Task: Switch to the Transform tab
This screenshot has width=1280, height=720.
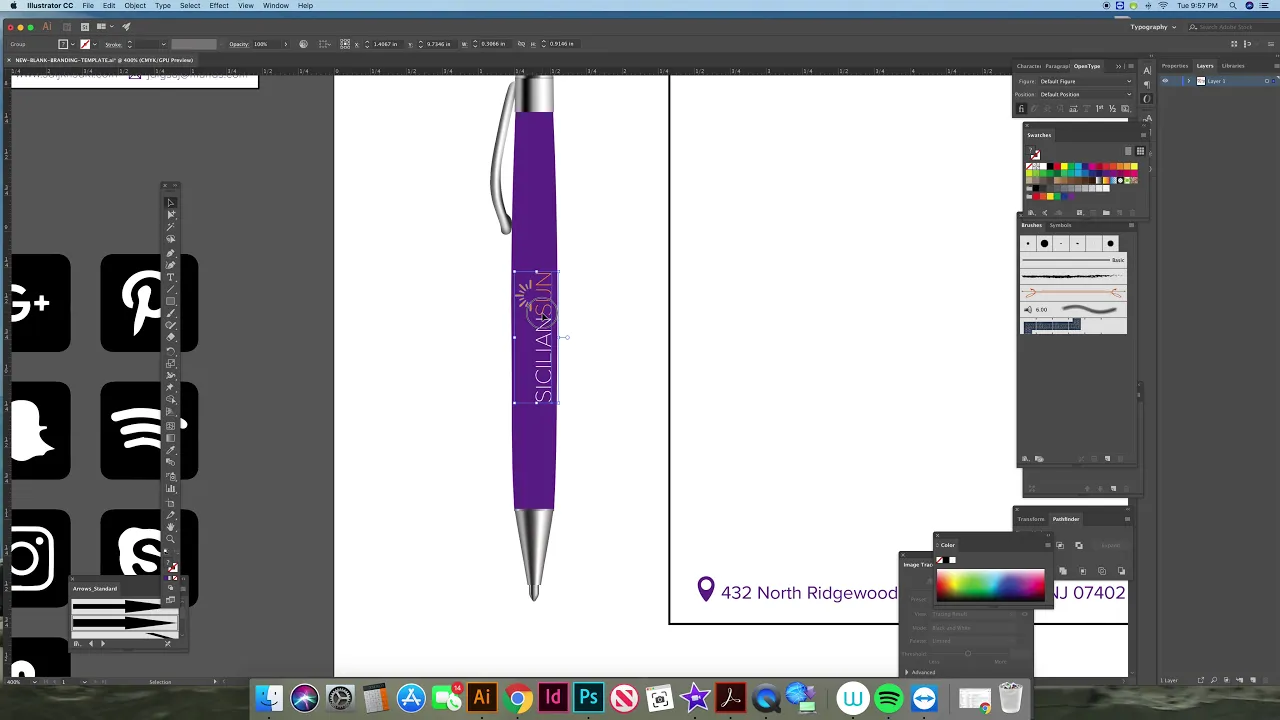Action: click(1031, 519)
